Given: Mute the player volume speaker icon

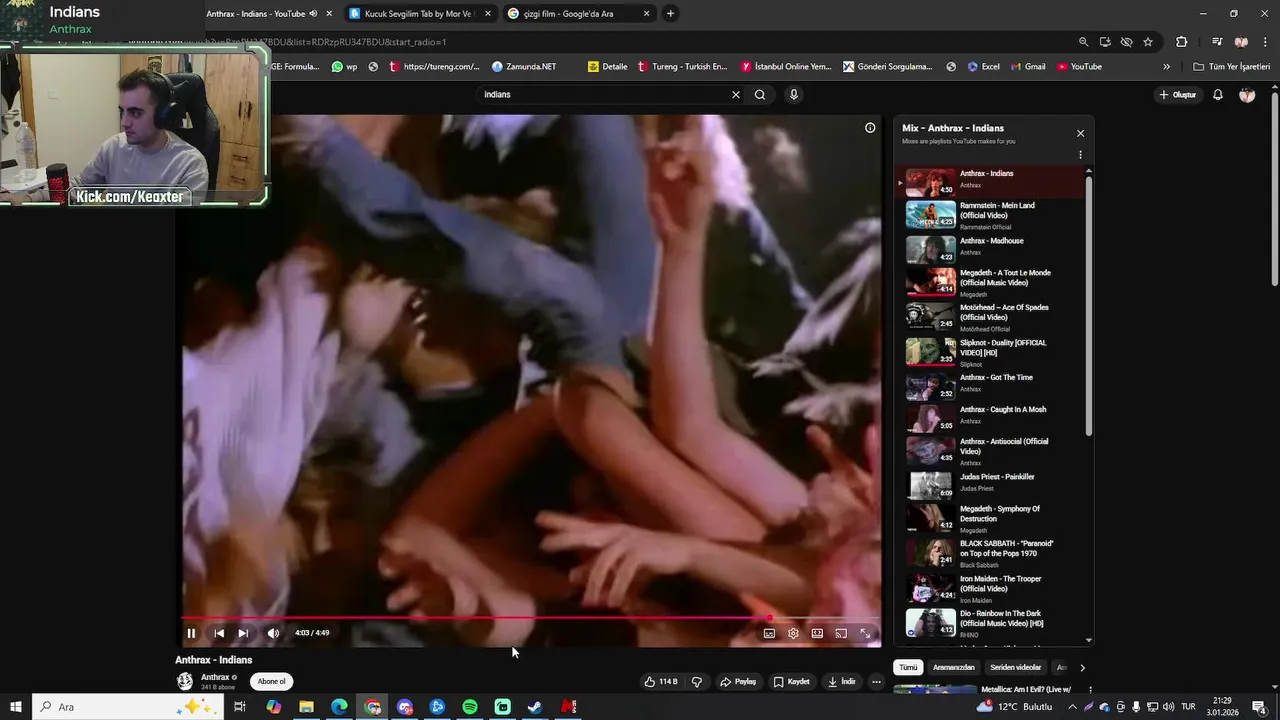Looking at the screenshot, I should click(273, 633).
